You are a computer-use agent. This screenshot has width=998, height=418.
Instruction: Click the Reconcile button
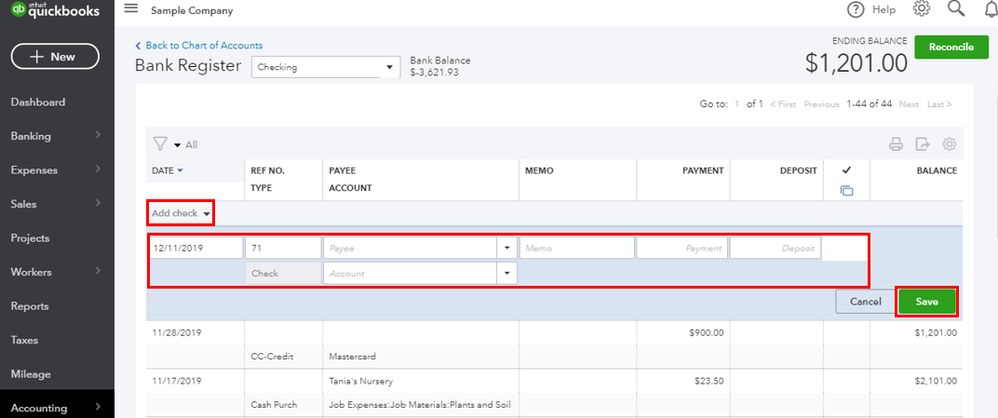pos(951,48)
